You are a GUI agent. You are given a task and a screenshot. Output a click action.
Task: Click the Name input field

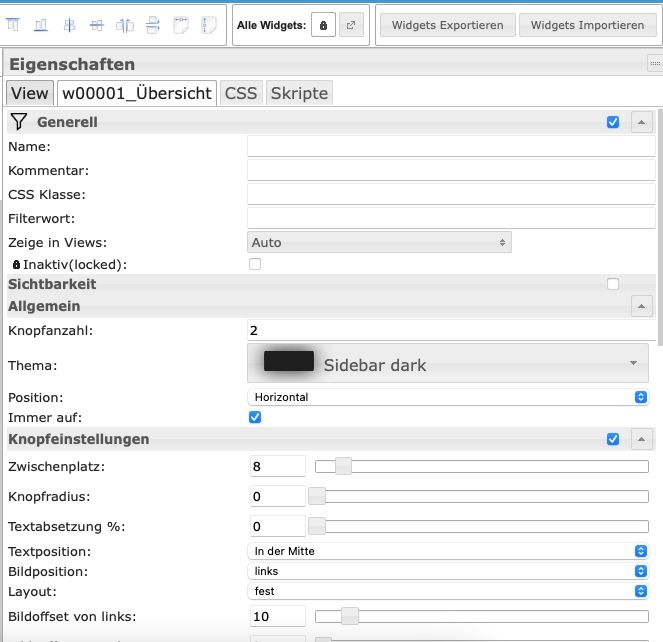(451, 146)
